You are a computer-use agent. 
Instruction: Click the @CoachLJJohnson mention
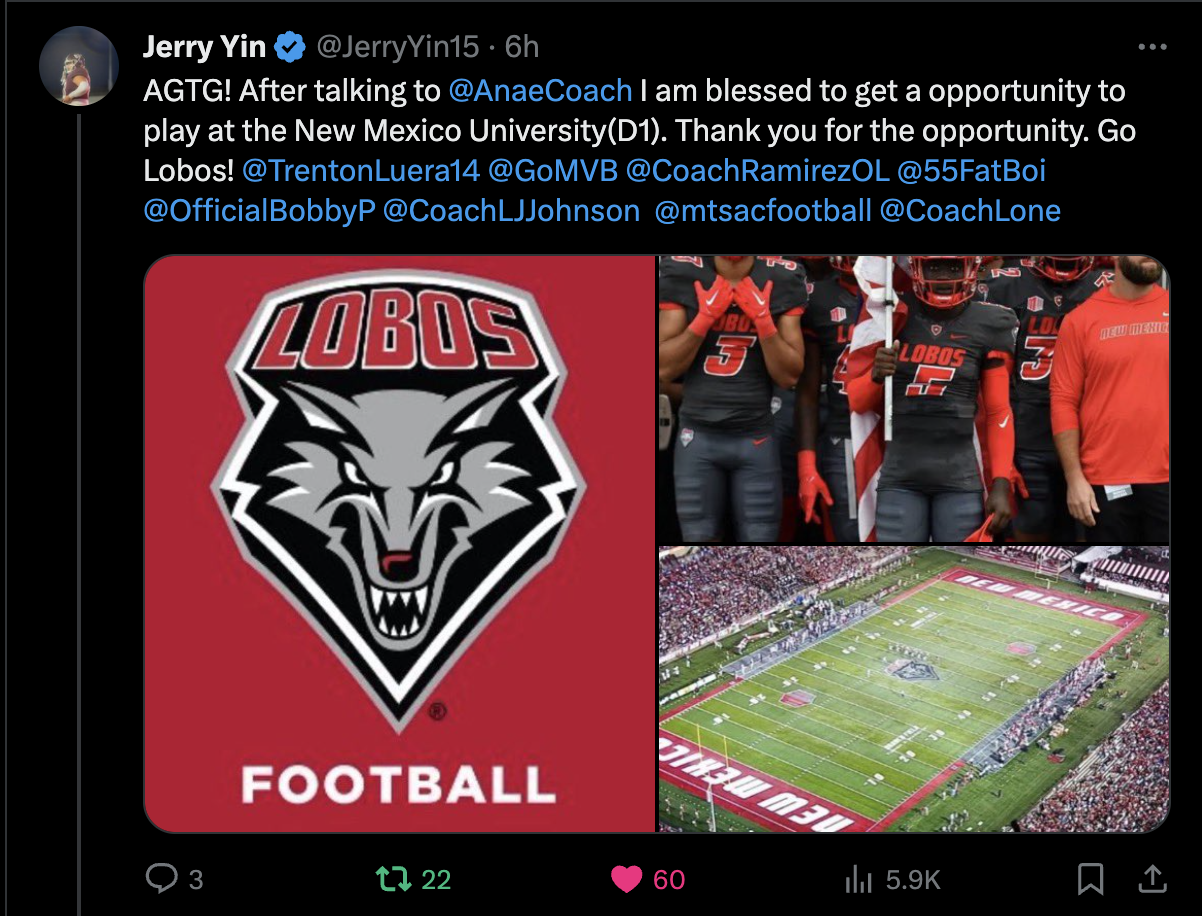coord(511,211)
